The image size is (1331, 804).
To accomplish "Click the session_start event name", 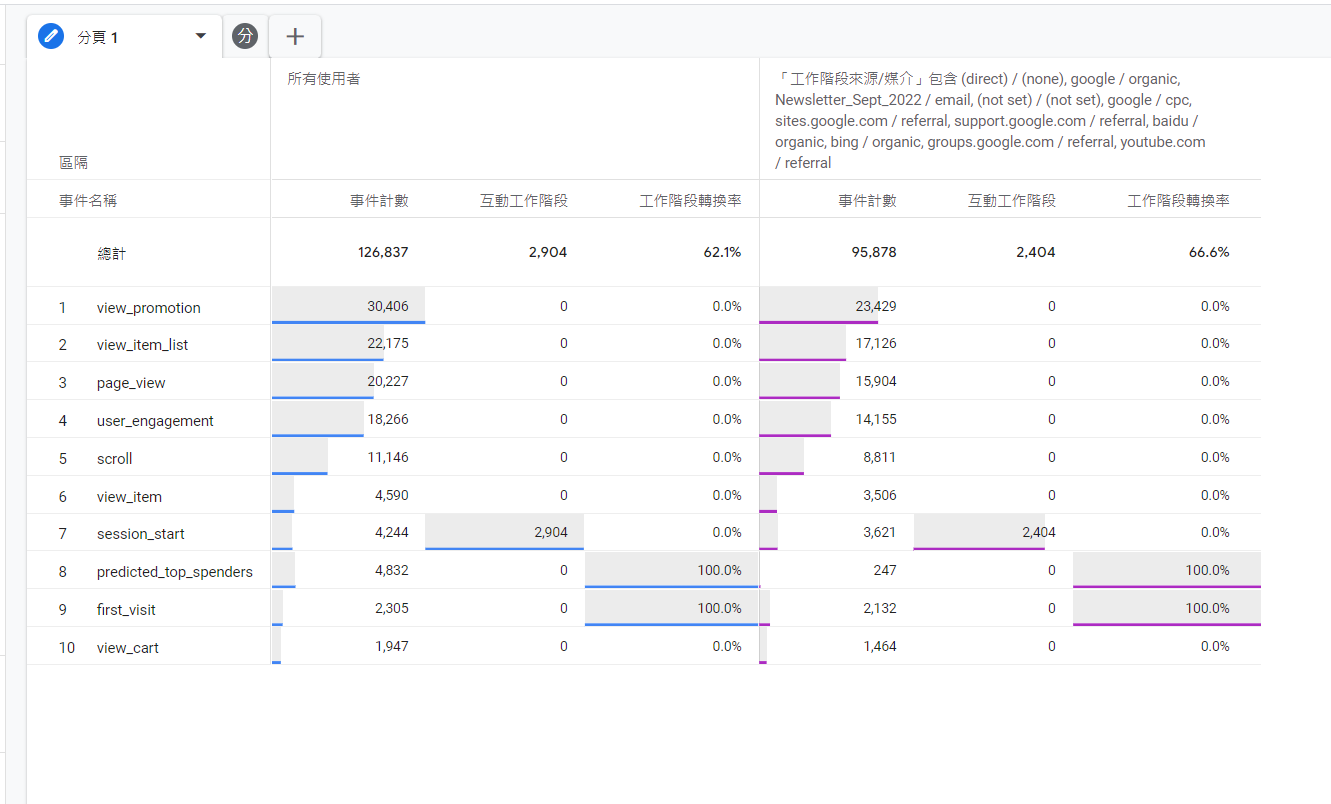I will pyautogui.click(x=140, y=534).
